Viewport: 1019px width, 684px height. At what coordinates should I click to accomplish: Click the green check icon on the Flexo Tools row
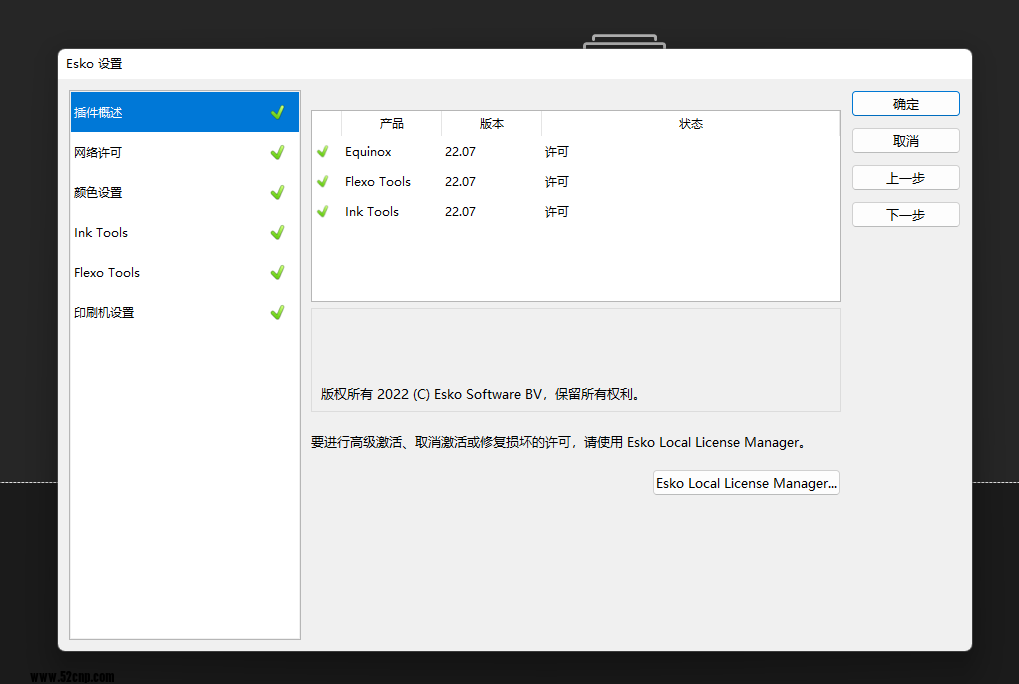(x=322, y=182)
